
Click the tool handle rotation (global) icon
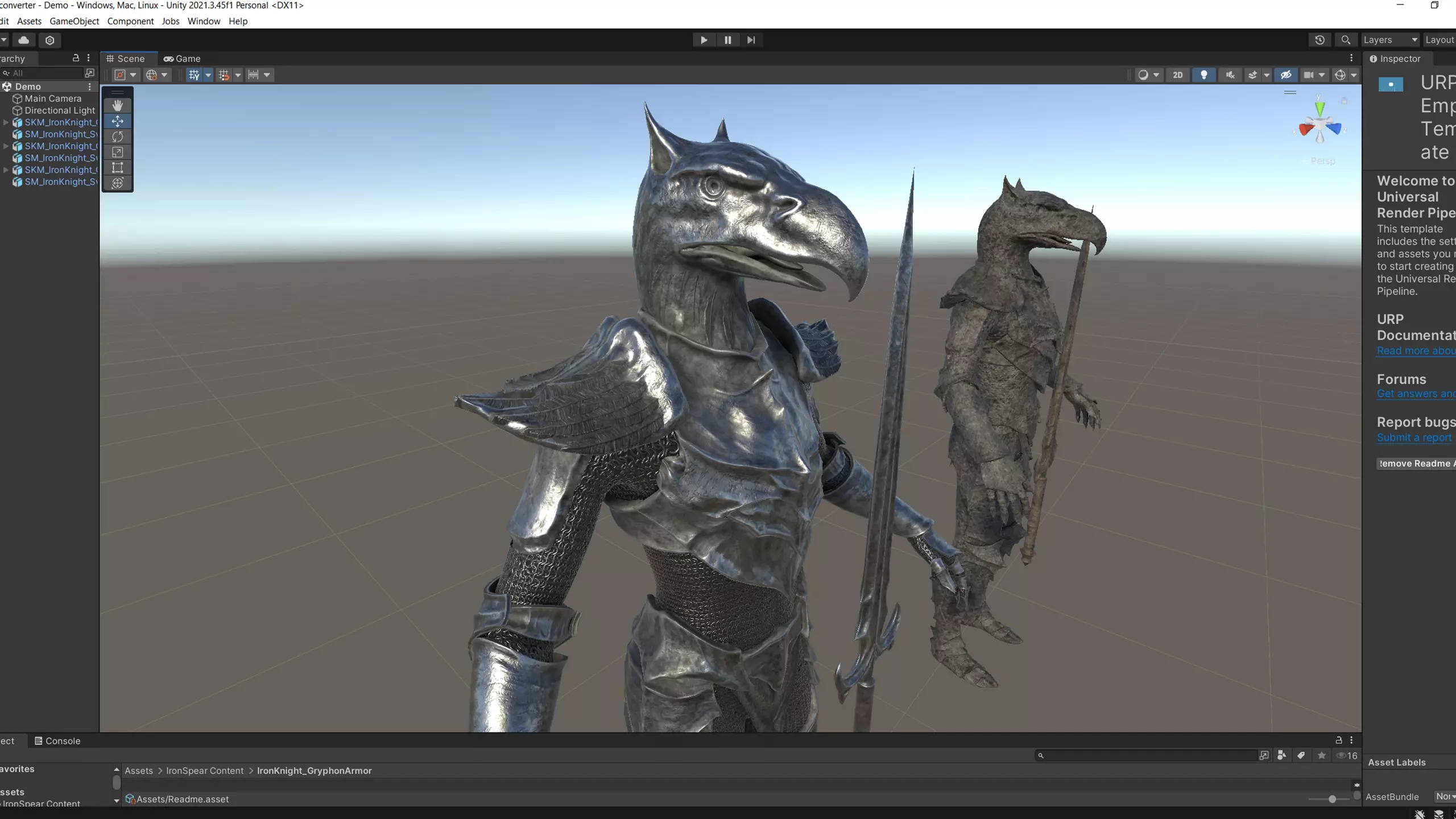[151, 75]
